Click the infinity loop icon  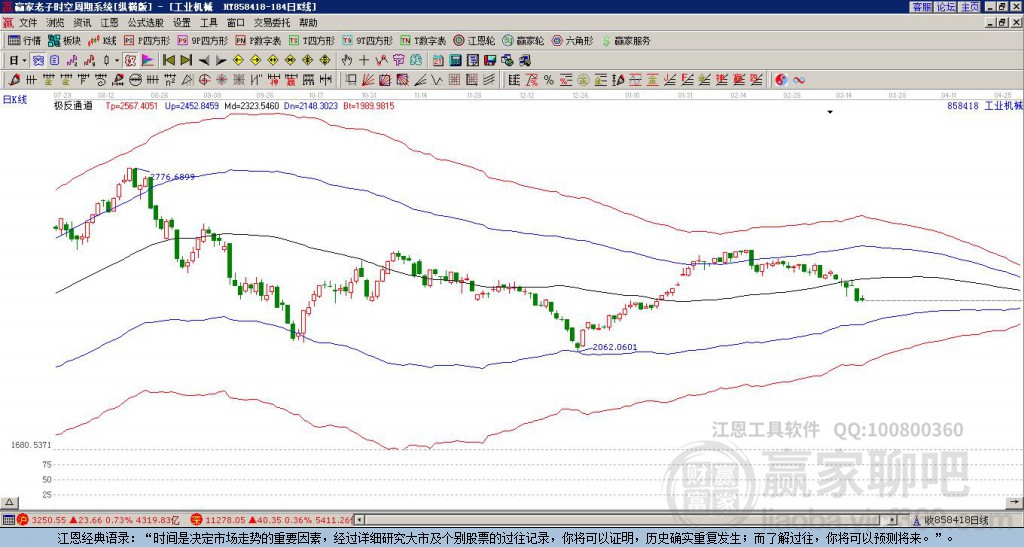[x=799, y=80]
